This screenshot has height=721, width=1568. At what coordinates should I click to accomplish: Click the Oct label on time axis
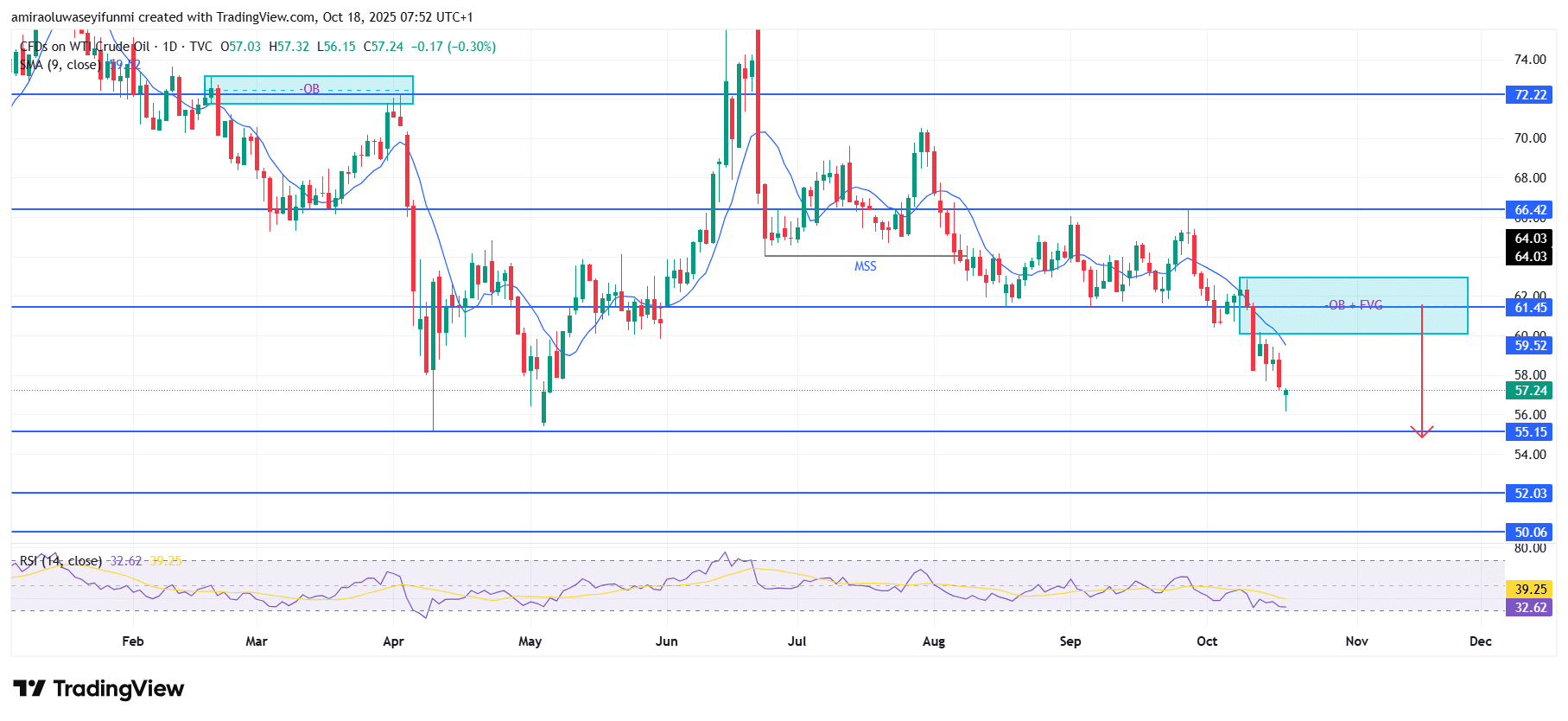pyautogui.click(x=1207, y=641)
